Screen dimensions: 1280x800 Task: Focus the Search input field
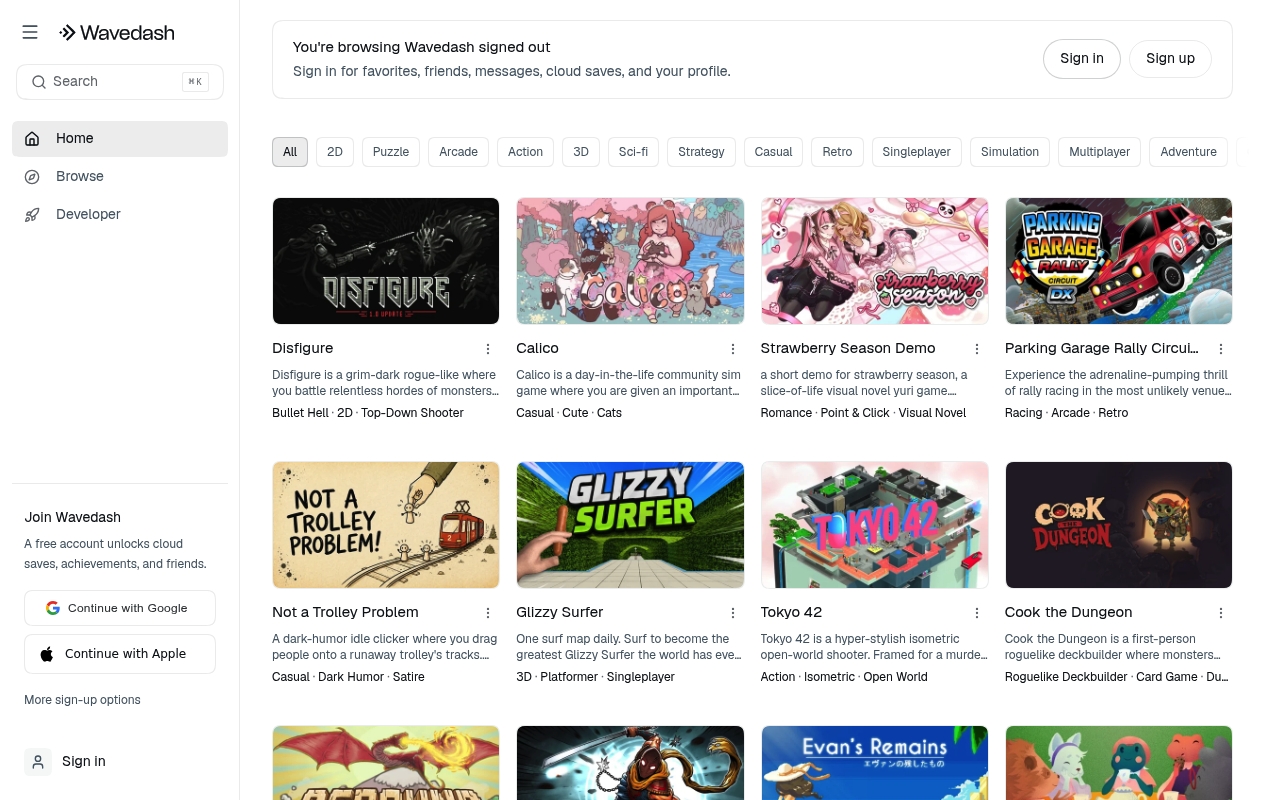coord(120,82)
